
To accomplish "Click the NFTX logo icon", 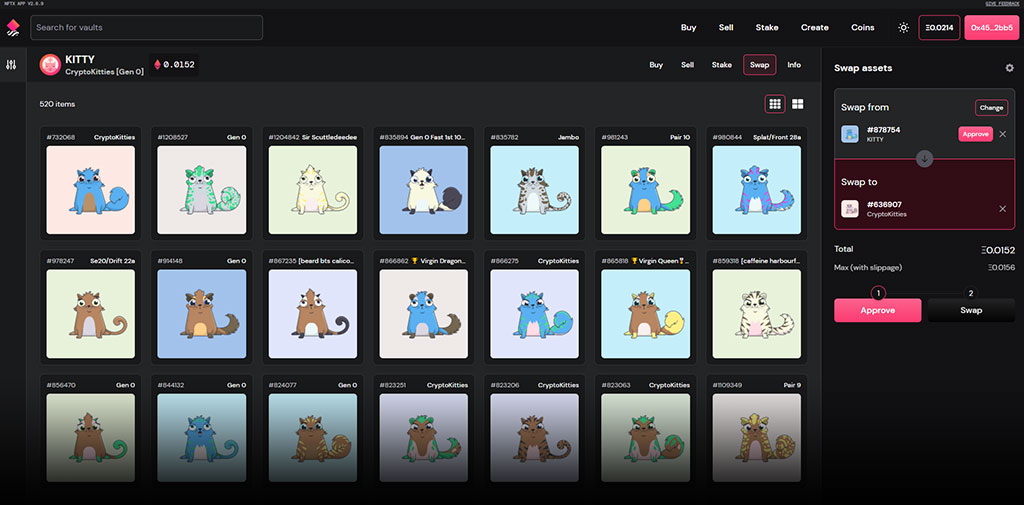I will (x=13, y=27).
